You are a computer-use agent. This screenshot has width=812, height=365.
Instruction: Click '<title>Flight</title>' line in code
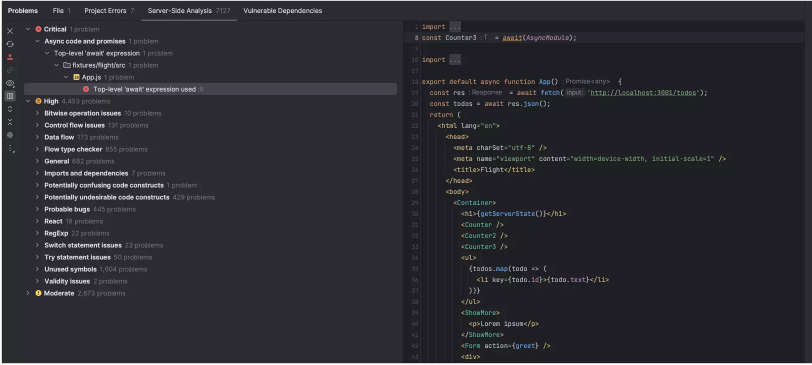(494, 170)
